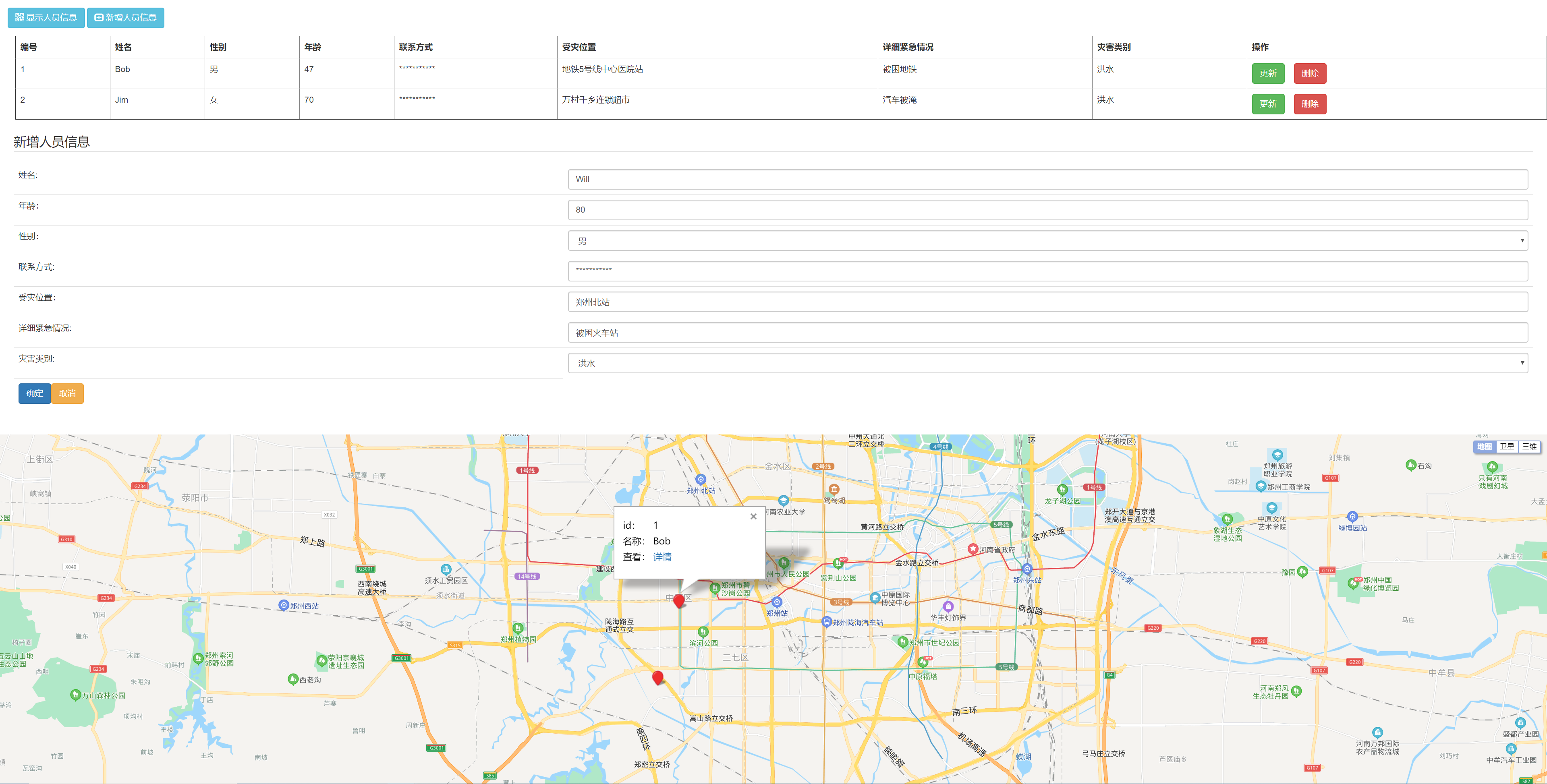Click 删除 button for Jim's row

coord(1310,104)
